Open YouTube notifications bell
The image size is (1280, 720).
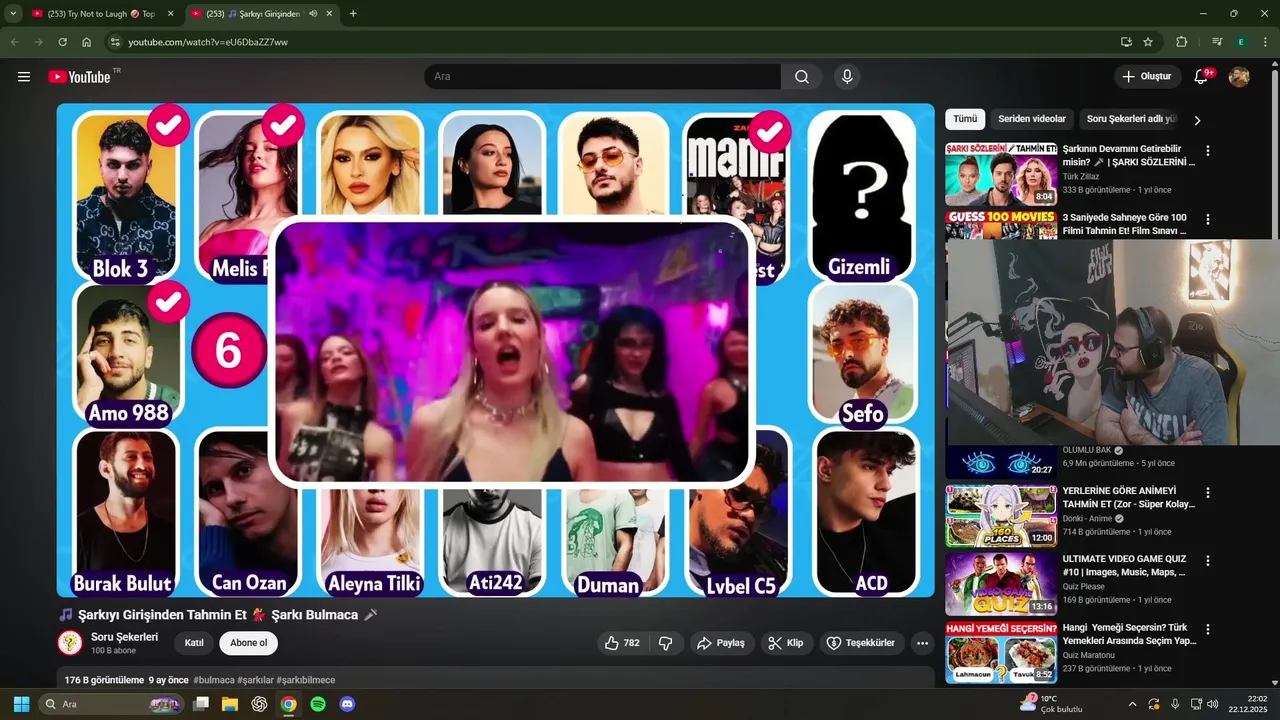coord(1202,77)
